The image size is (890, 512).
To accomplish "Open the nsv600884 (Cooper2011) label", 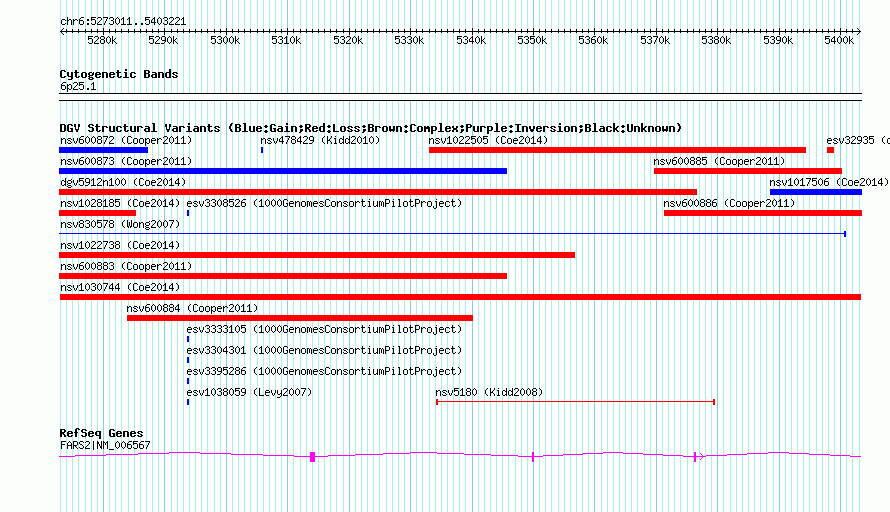I will click(x=192, y=308).
